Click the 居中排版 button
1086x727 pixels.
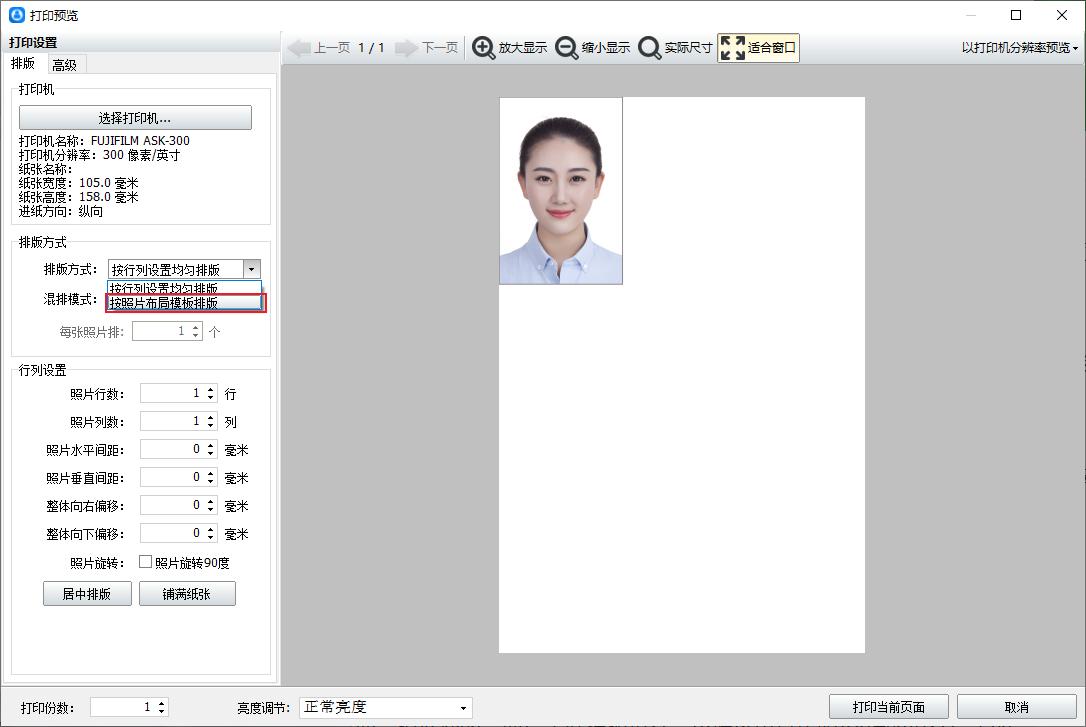click(x=87, y=594)
